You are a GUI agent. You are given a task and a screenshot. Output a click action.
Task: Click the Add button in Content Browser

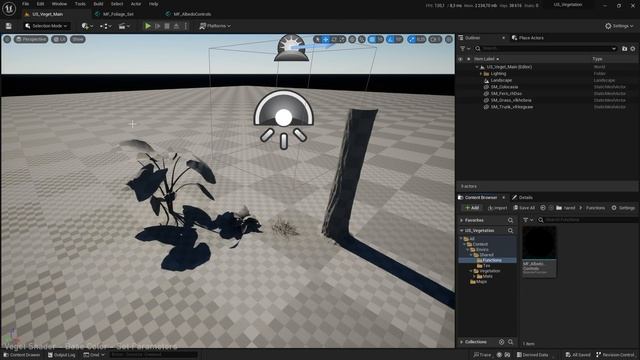[471, 208]
